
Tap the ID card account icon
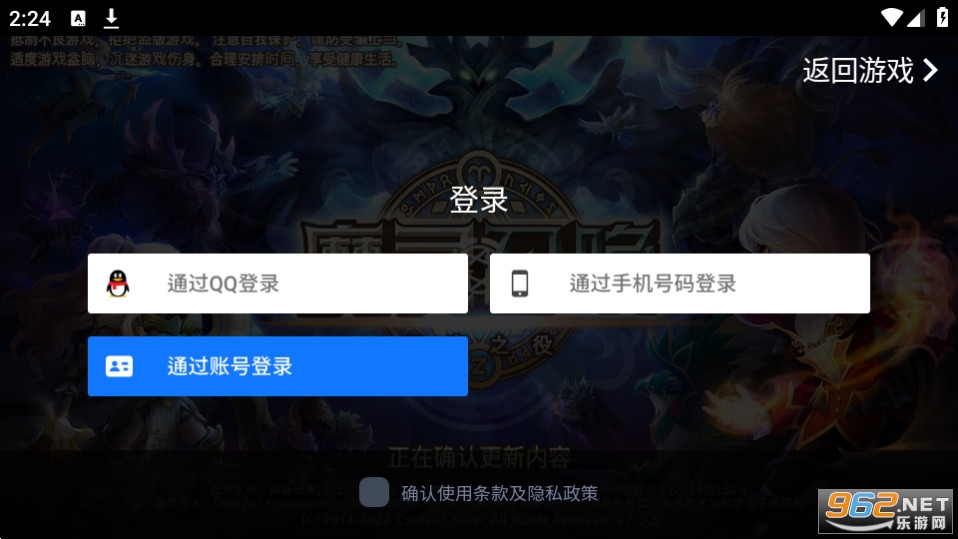[x=119, y=366]
